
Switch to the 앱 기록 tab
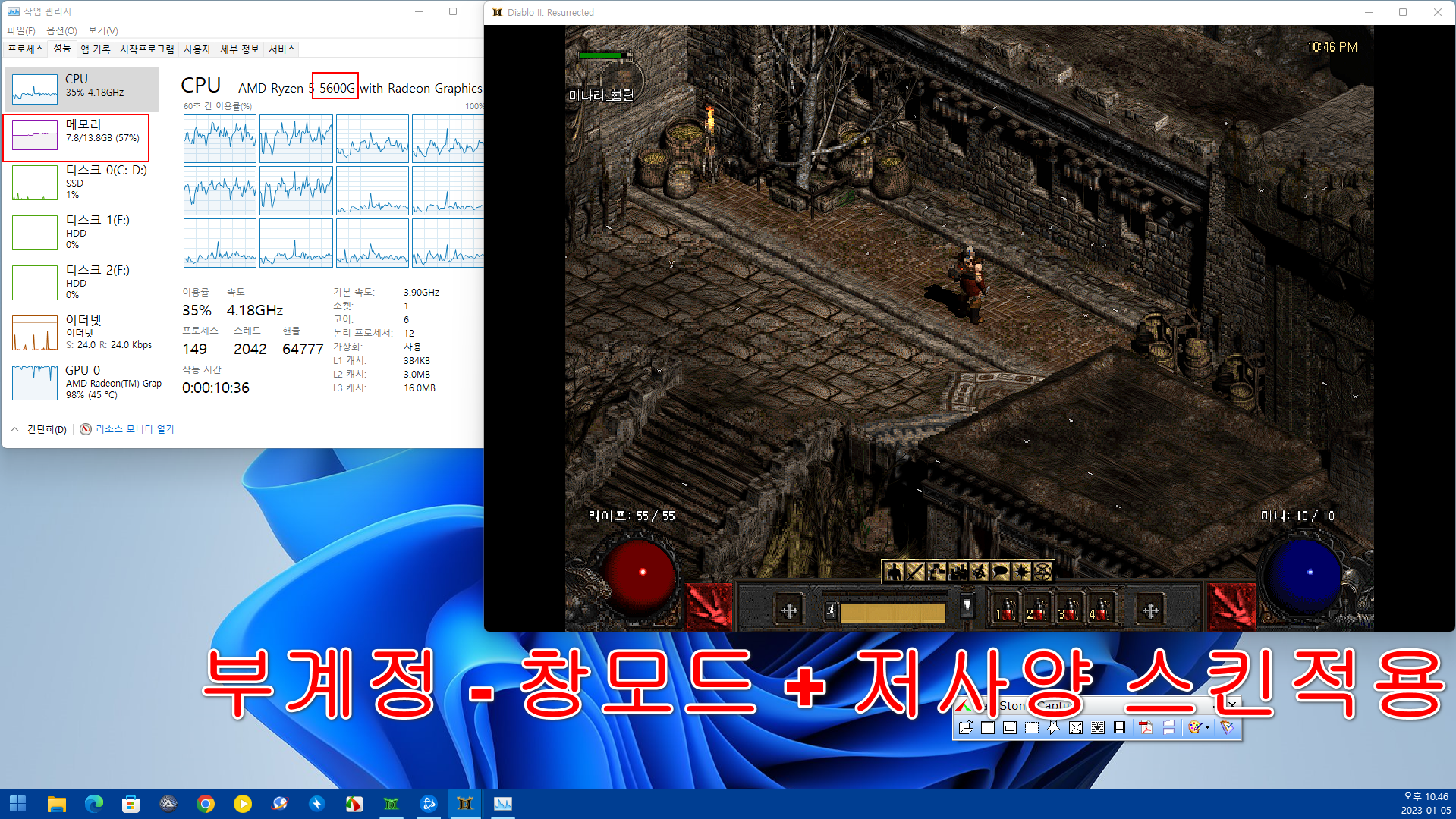[x=96, y=49]
